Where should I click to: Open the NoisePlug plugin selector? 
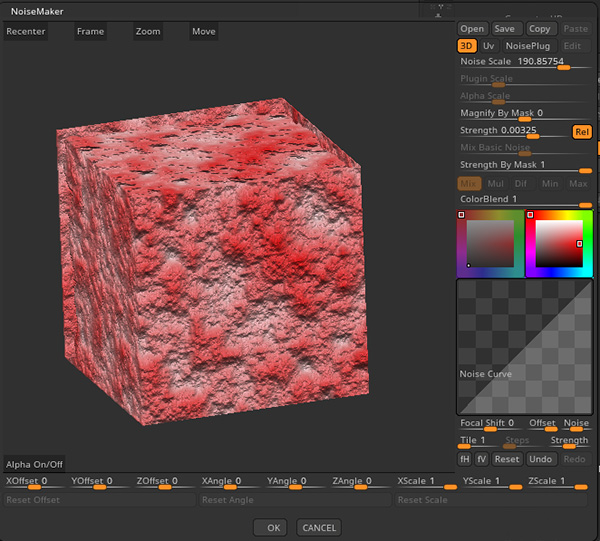point(526,46)
